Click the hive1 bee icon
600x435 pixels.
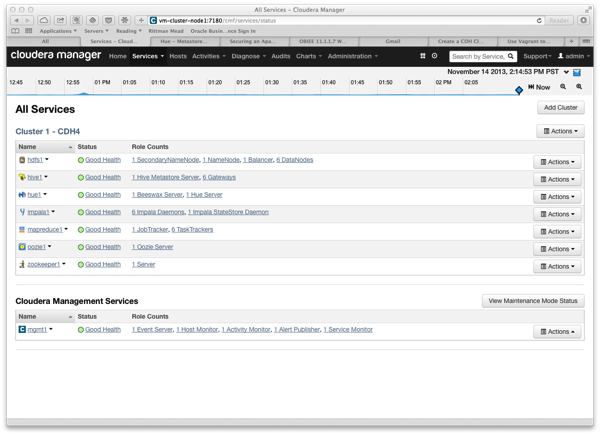[x=22, y=177]
